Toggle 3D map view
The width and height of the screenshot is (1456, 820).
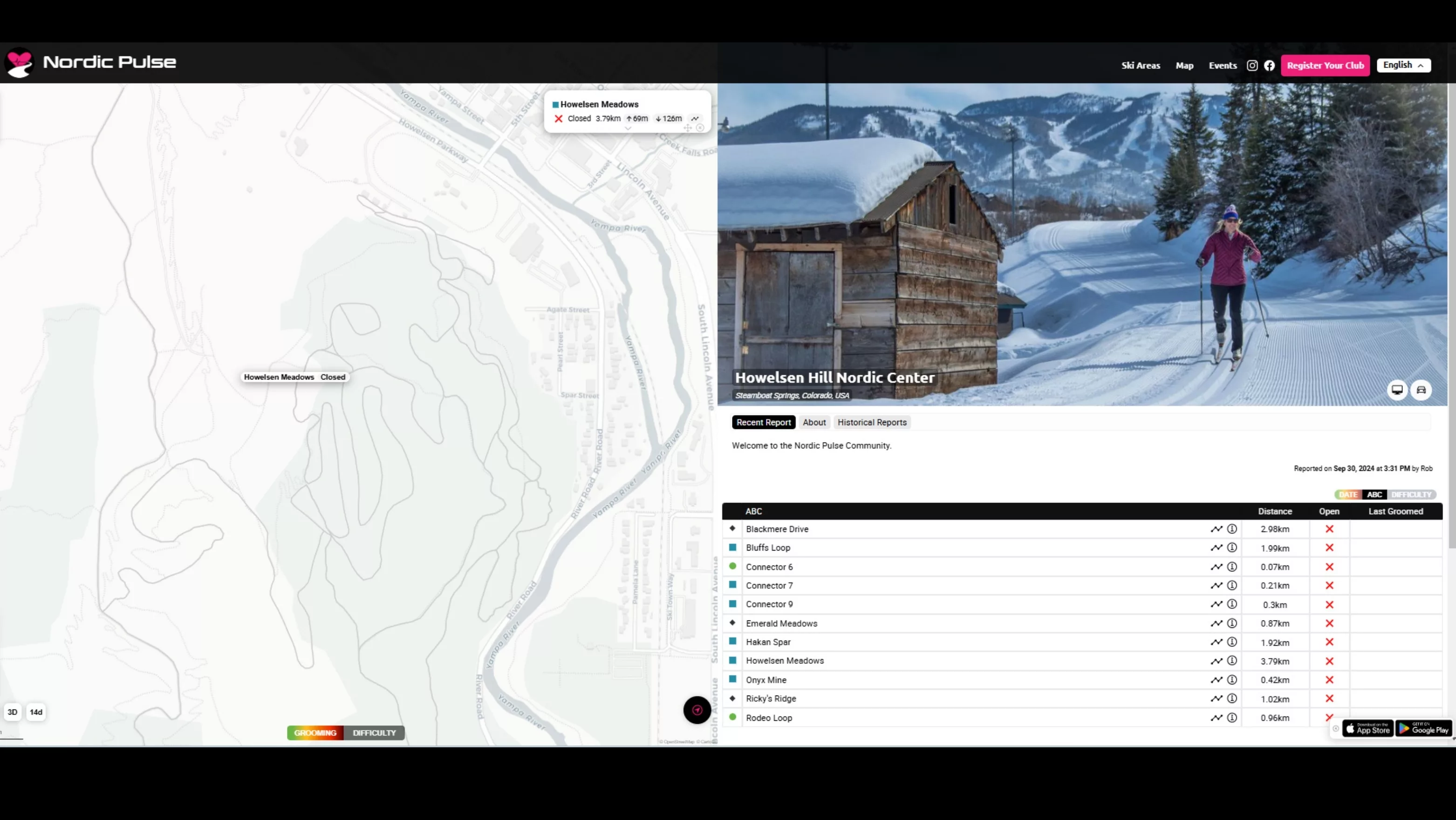click(x=13, y=712)
